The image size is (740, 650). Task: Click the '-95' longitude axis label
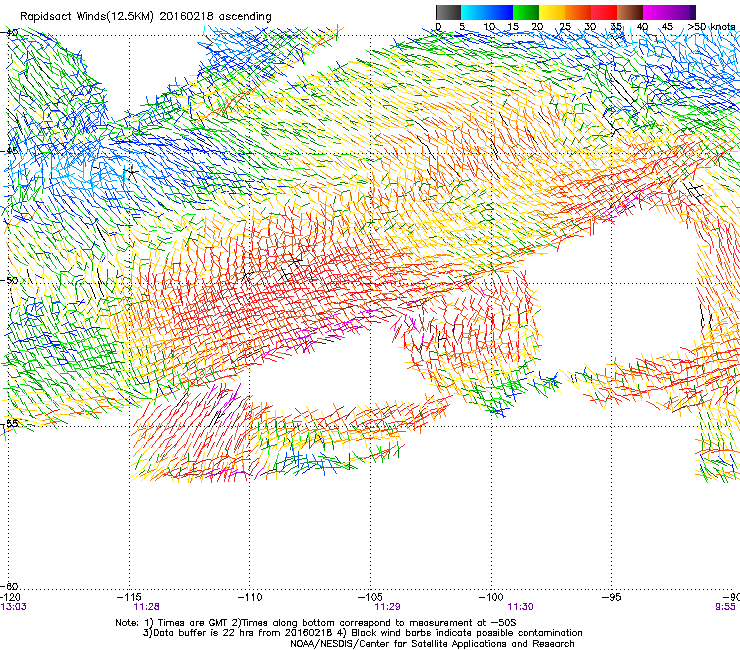[612, 597]
